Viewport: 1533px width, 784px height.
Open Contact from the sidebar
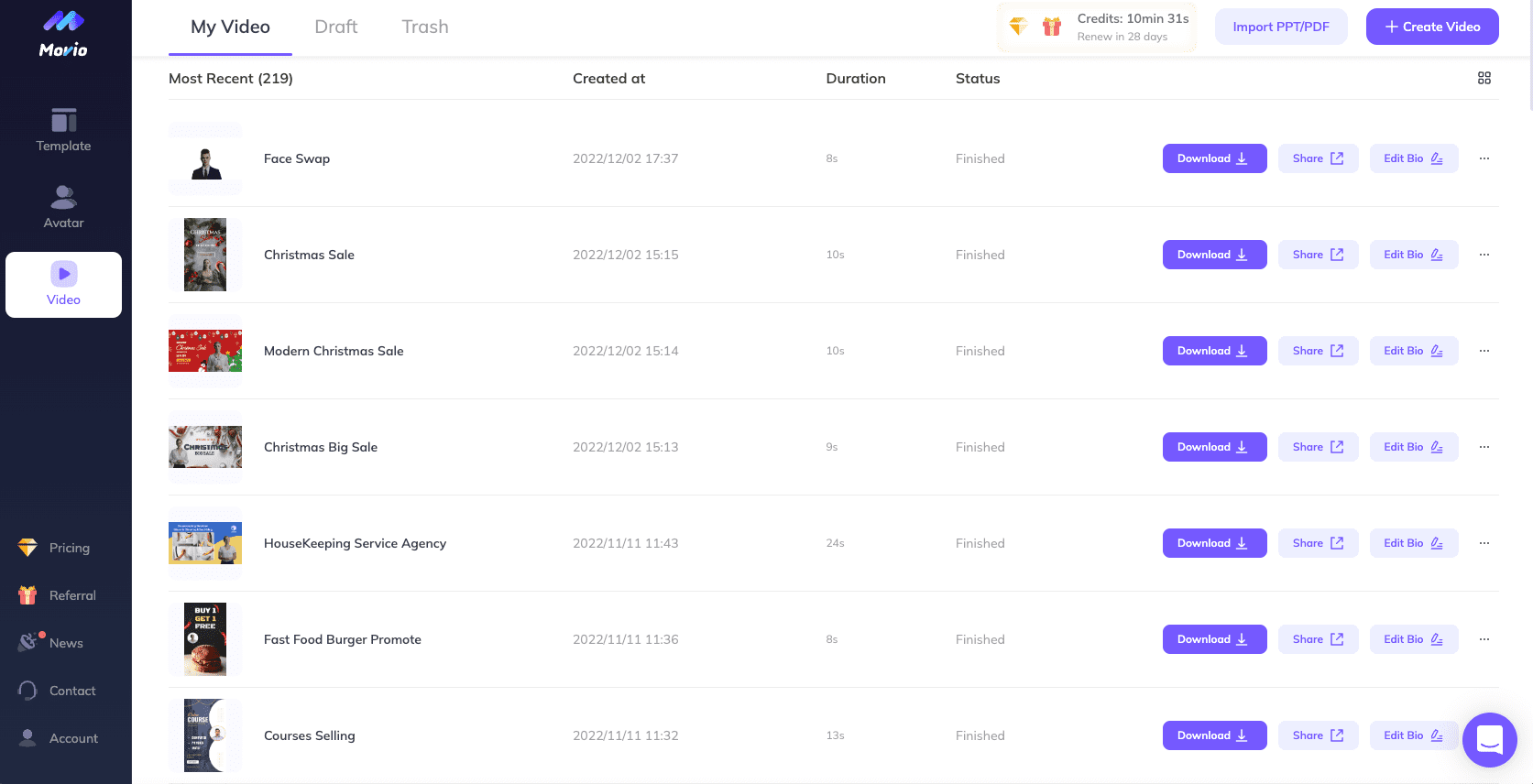[x=57, y=691]
